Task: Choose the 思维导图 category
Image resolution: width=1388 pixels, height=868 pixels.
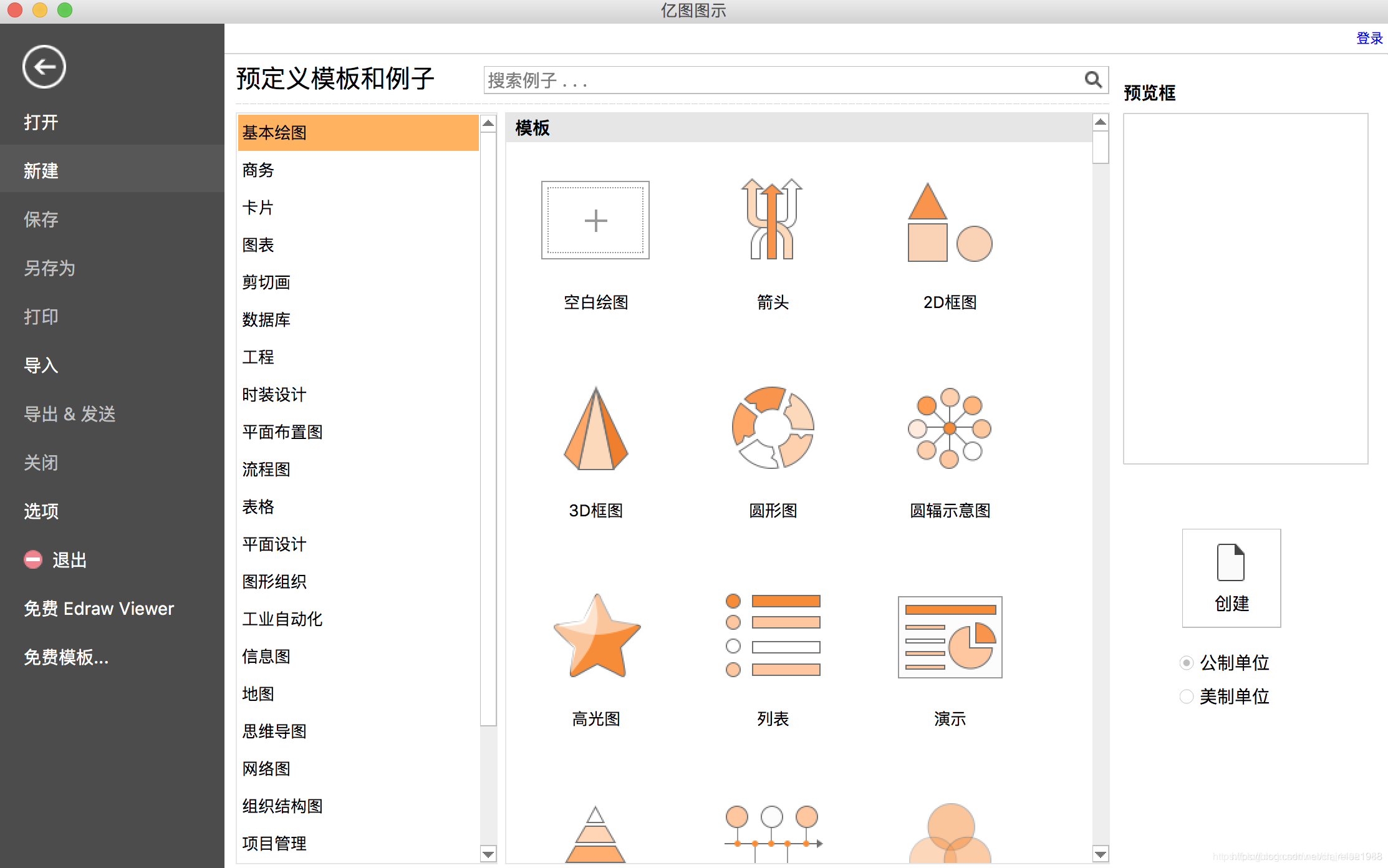Action: pos(358,731)
